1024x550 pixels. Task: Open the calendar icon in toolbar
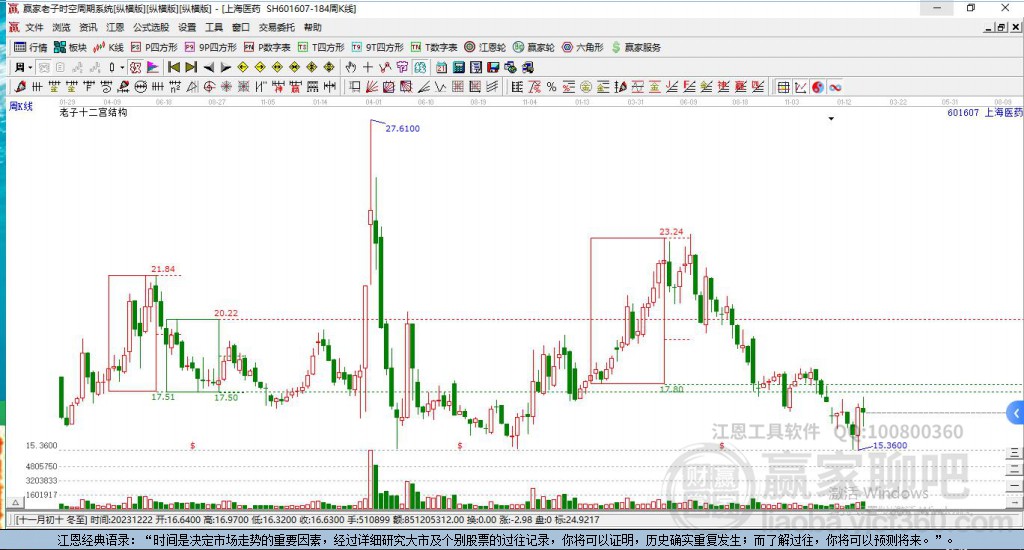click(441, 67)
